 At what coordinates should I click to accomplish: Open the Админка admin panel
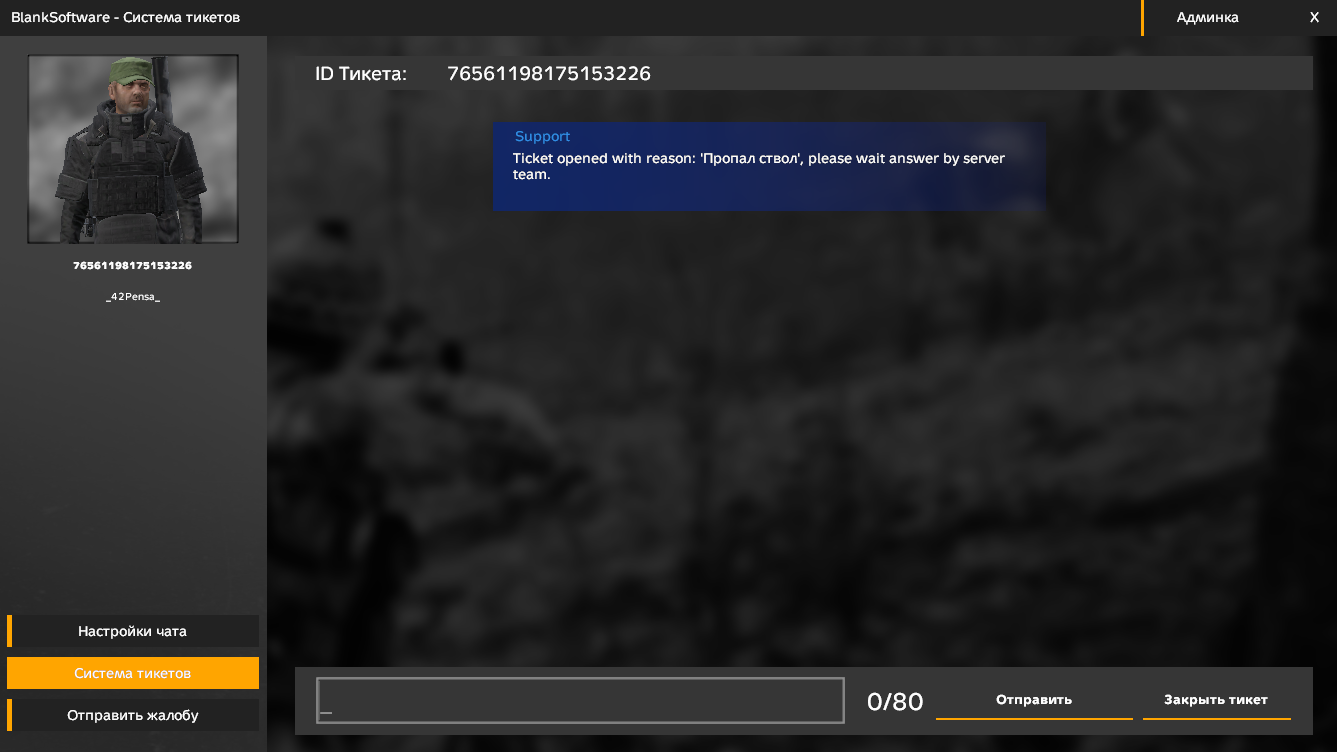1207,17
